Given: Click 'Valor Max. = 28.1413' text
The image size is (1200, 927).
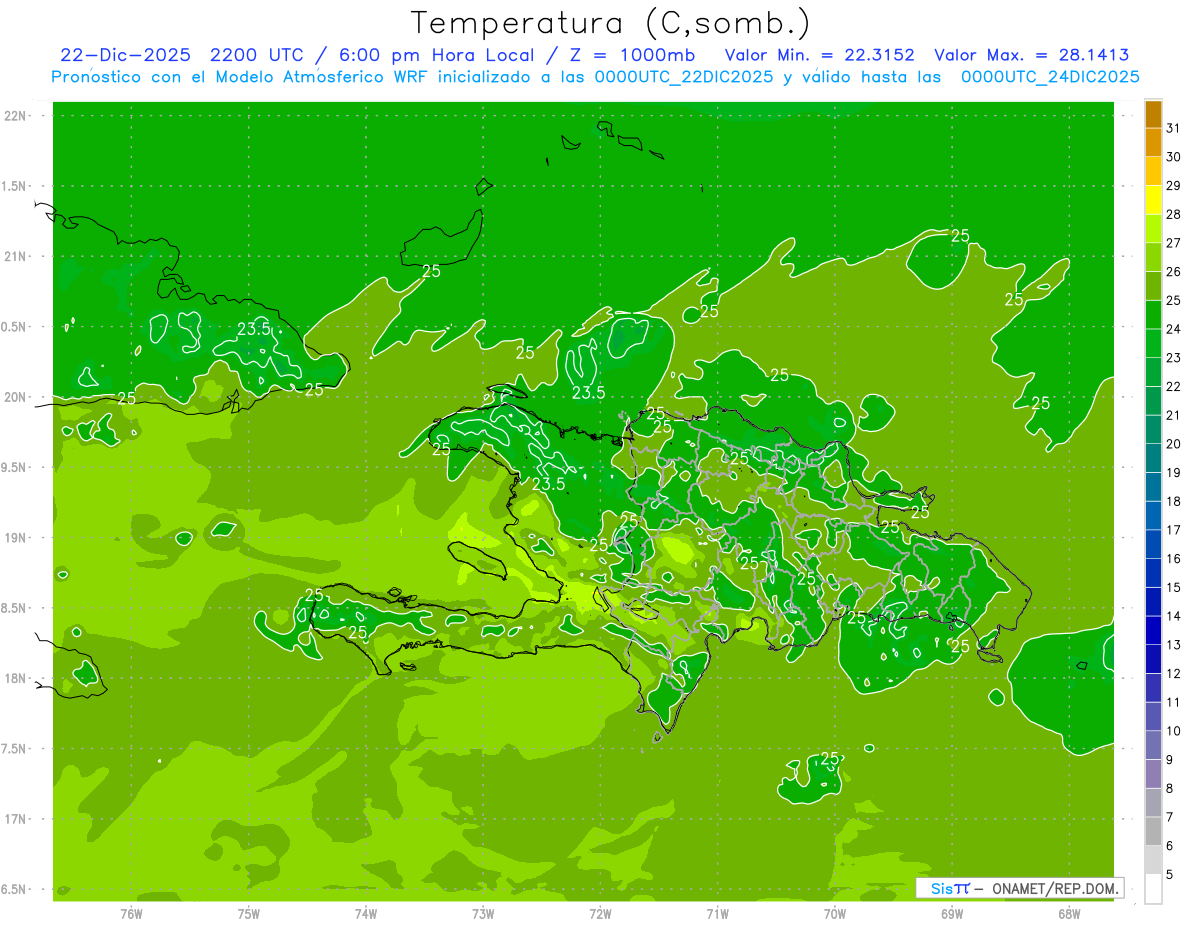Looking at the screenshot, I should click(1033, 55).
